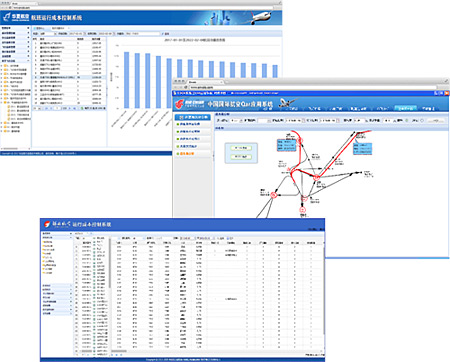
Task: Select the highlighted row in the flight cost table
Action: click(69, 77)
